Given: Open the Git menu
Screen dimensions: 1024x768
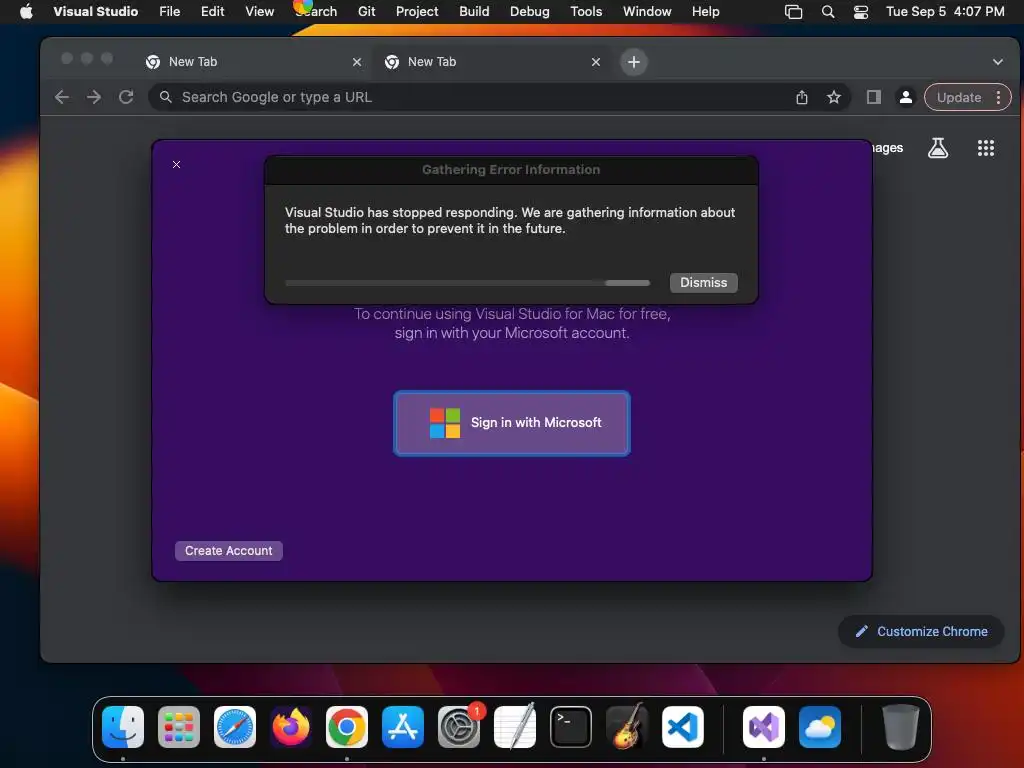Looking at the screenshot, I should (366, 11).
